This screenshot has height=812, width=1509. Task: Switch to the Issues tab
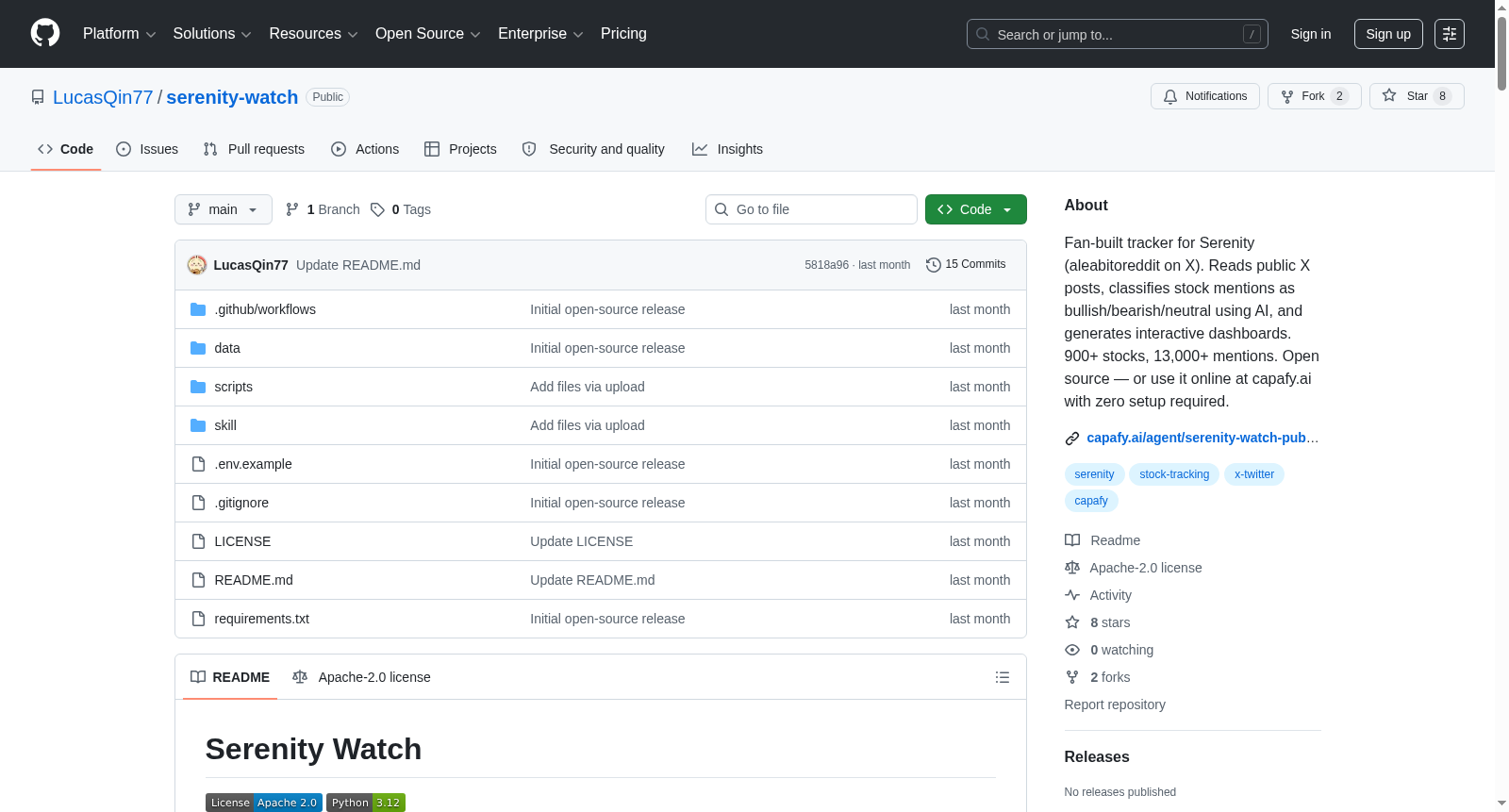tap(147, 149)
